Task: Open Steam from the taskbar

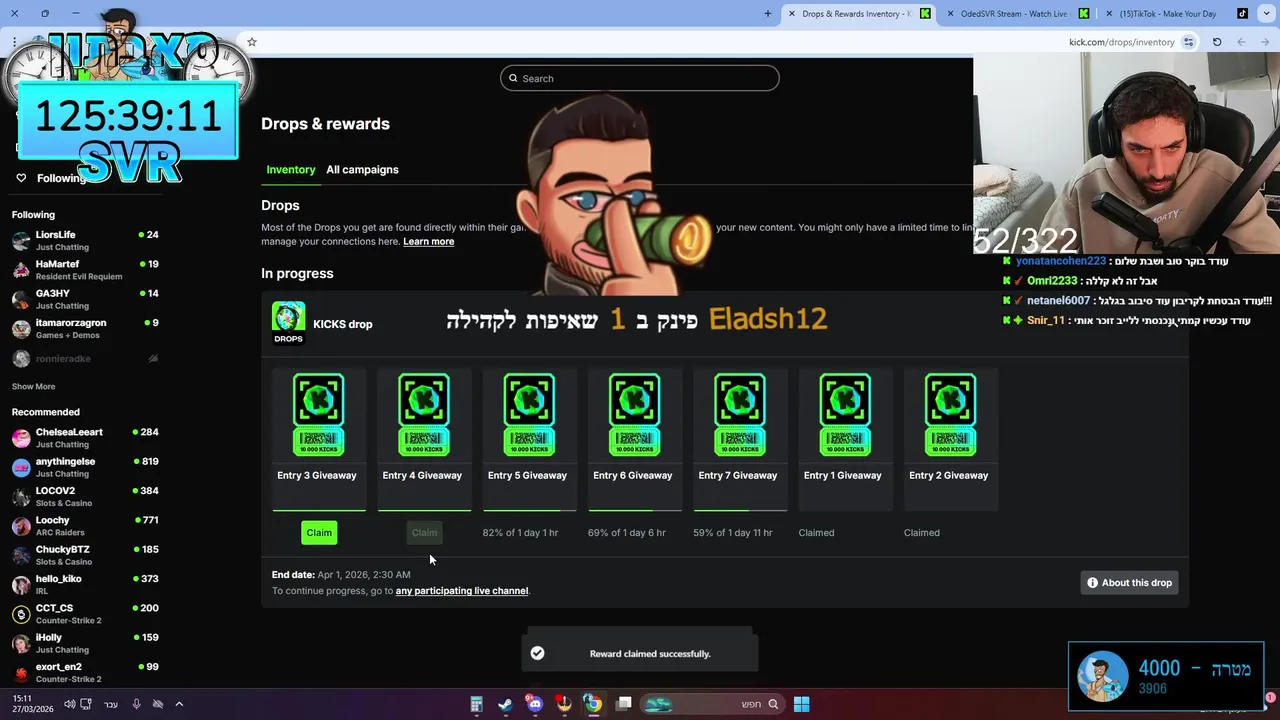Action: click(x=505, y=704)
